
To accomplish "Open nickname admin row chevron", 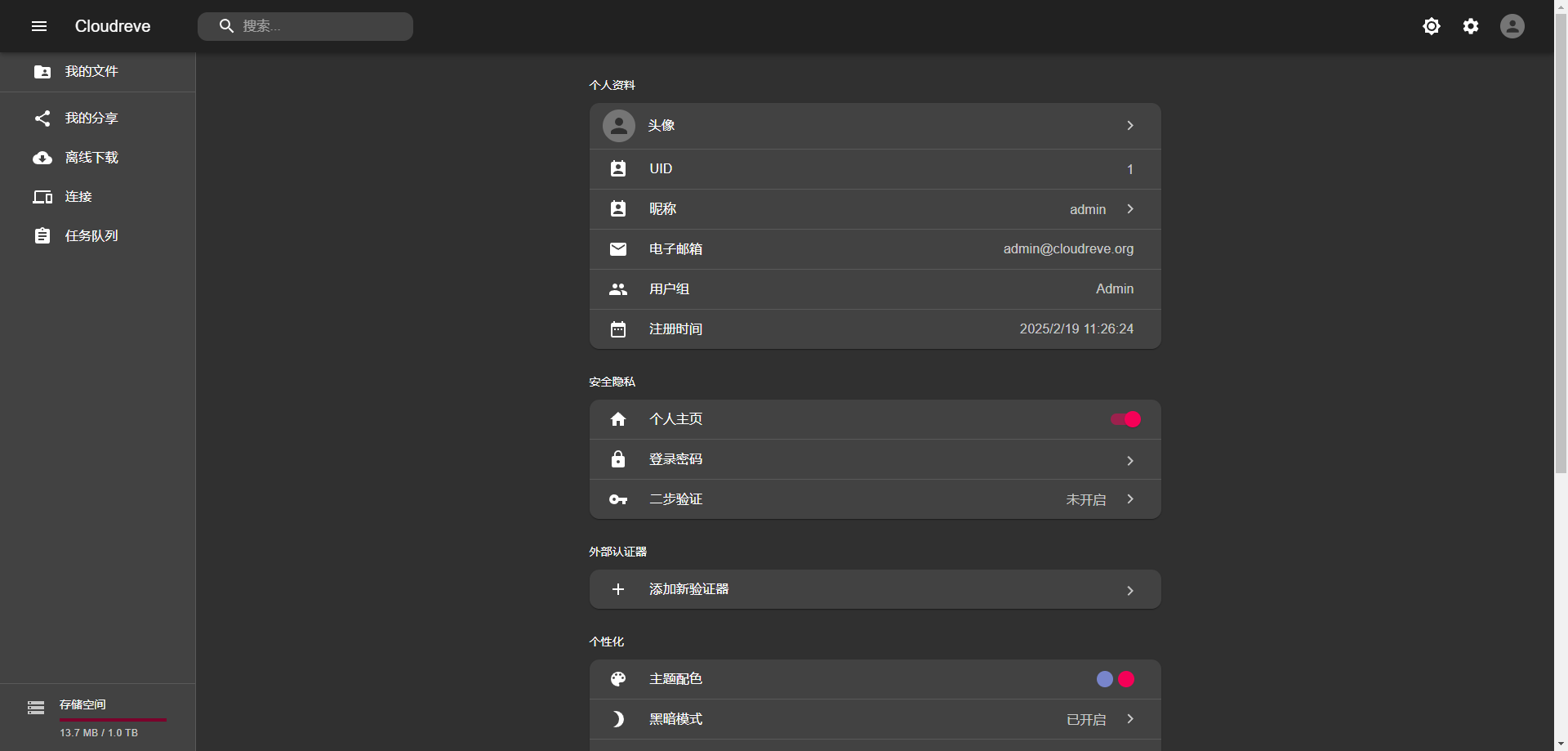I will (1130, 209).
